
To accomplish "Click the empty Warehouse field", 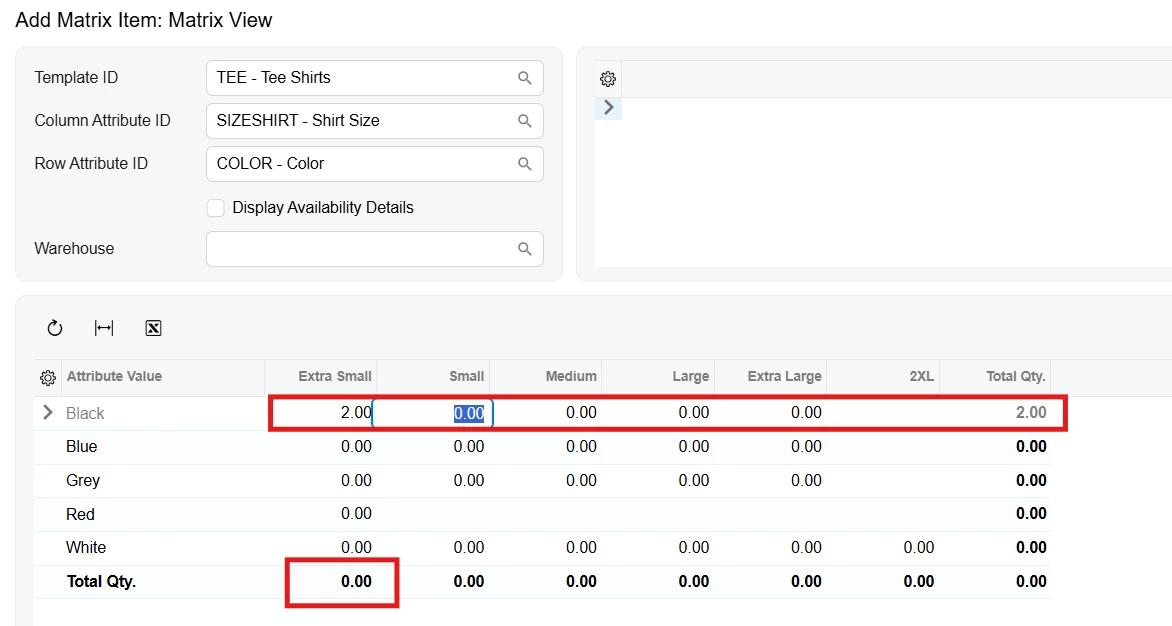I will 374,249.
